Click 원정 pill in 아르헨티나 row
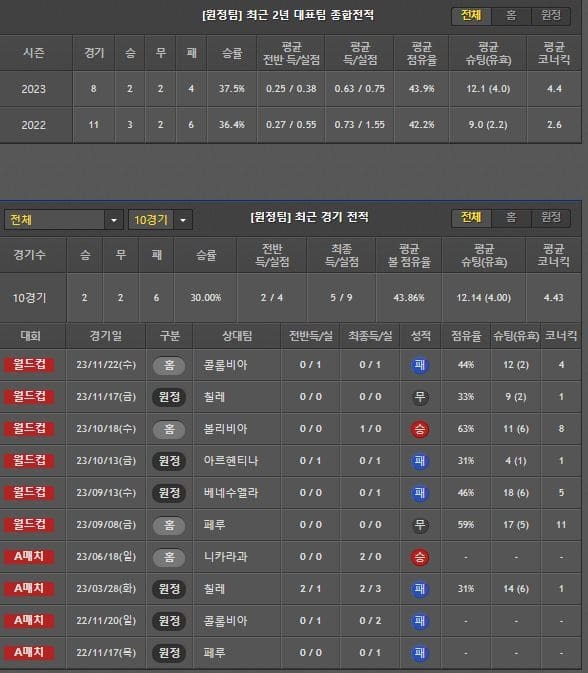The image size is (588, 673). 169,461
